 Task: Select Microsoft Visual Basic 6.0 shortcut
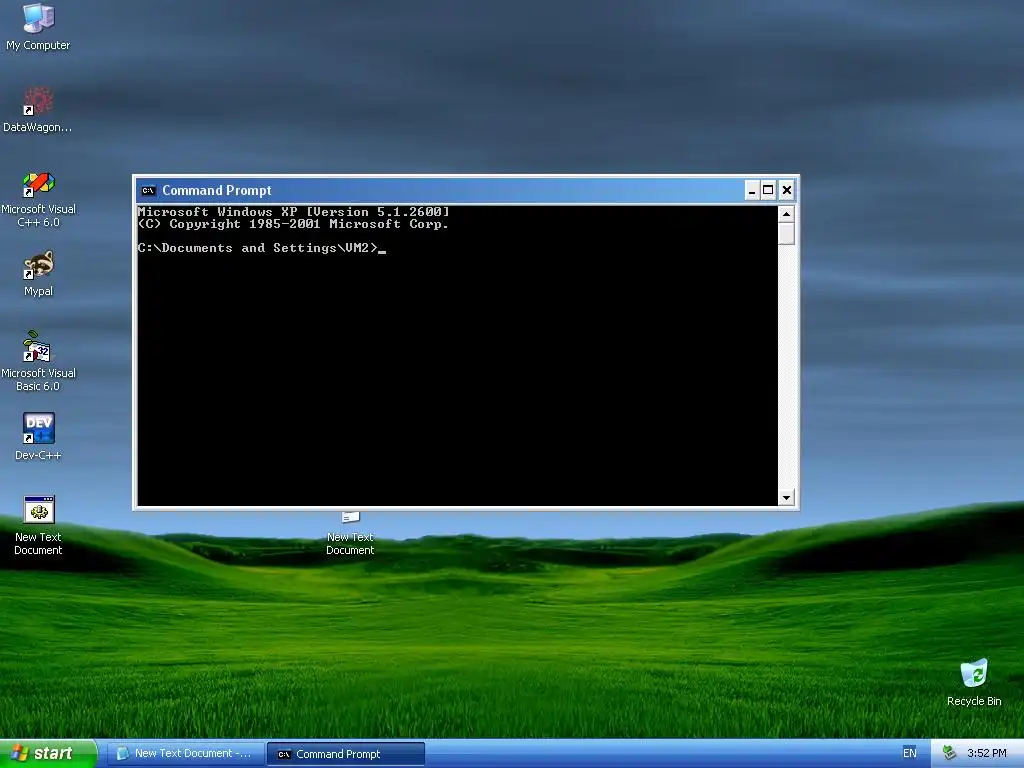(38, 362)
